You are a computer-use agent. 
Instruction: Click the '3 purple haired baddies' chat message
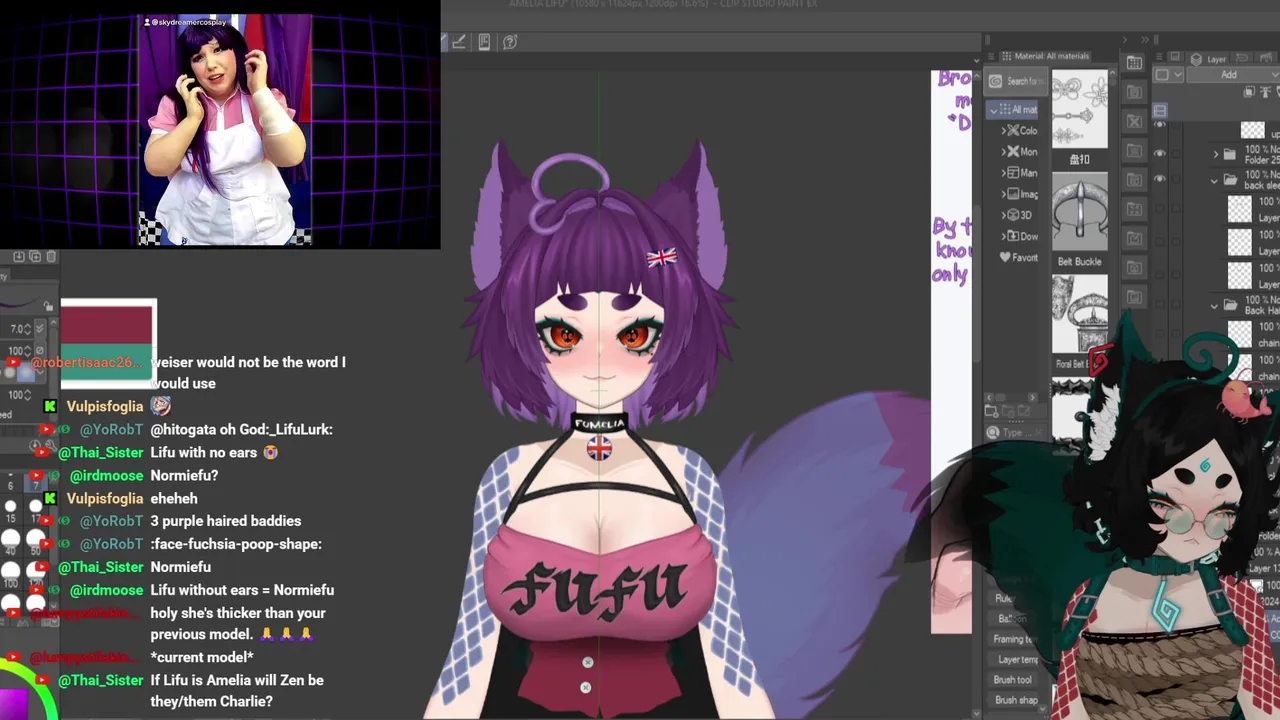pyautogui.click(x=225, y=521)
